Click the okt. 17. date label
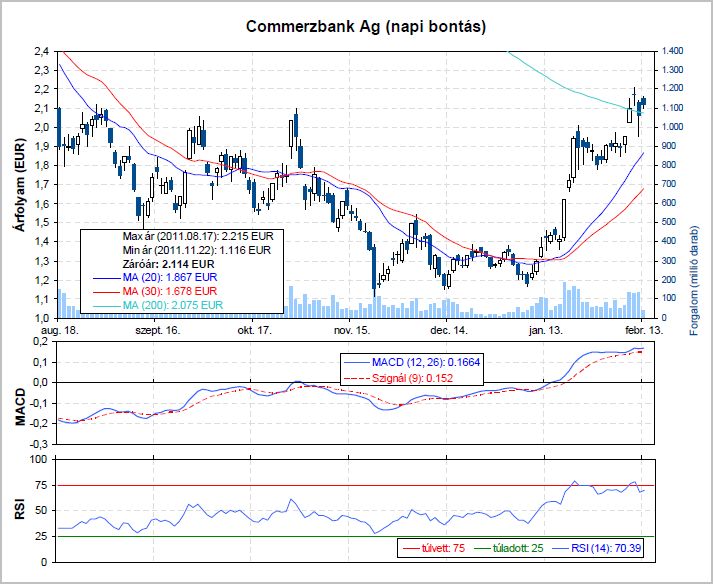Screen dimensions: 713x584 point(255,330)
